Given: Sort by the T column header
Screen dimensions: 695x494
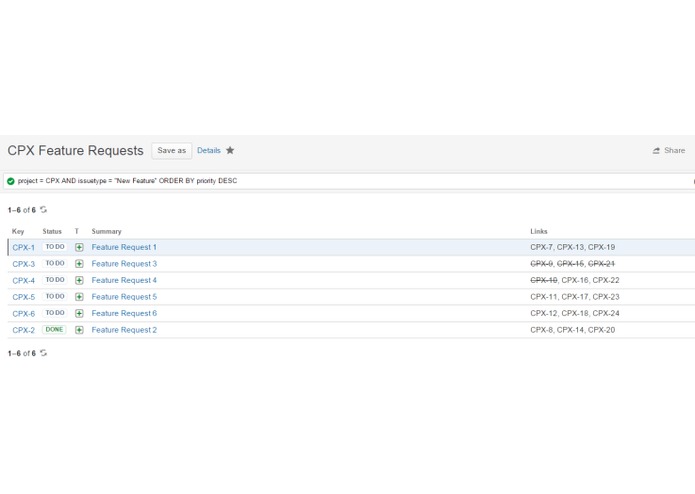Looking at the screenshot, I should coord(77,231).
